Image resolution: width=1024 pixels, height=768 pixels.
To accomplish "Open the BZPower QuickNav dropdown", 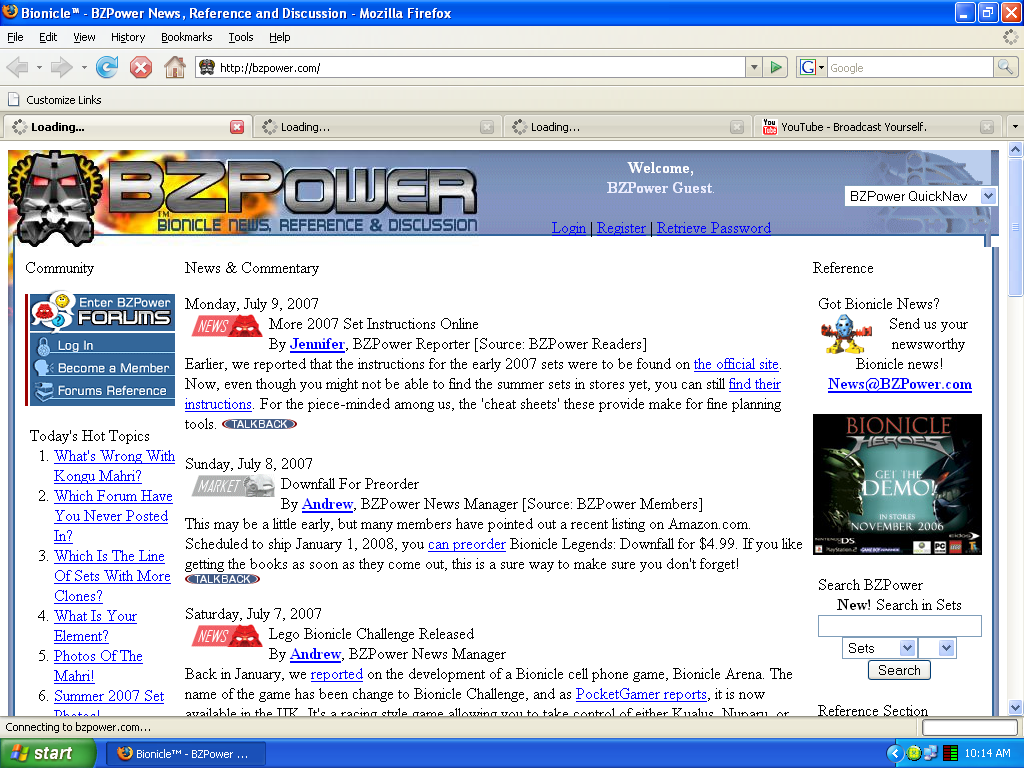I will pos(920,196).
